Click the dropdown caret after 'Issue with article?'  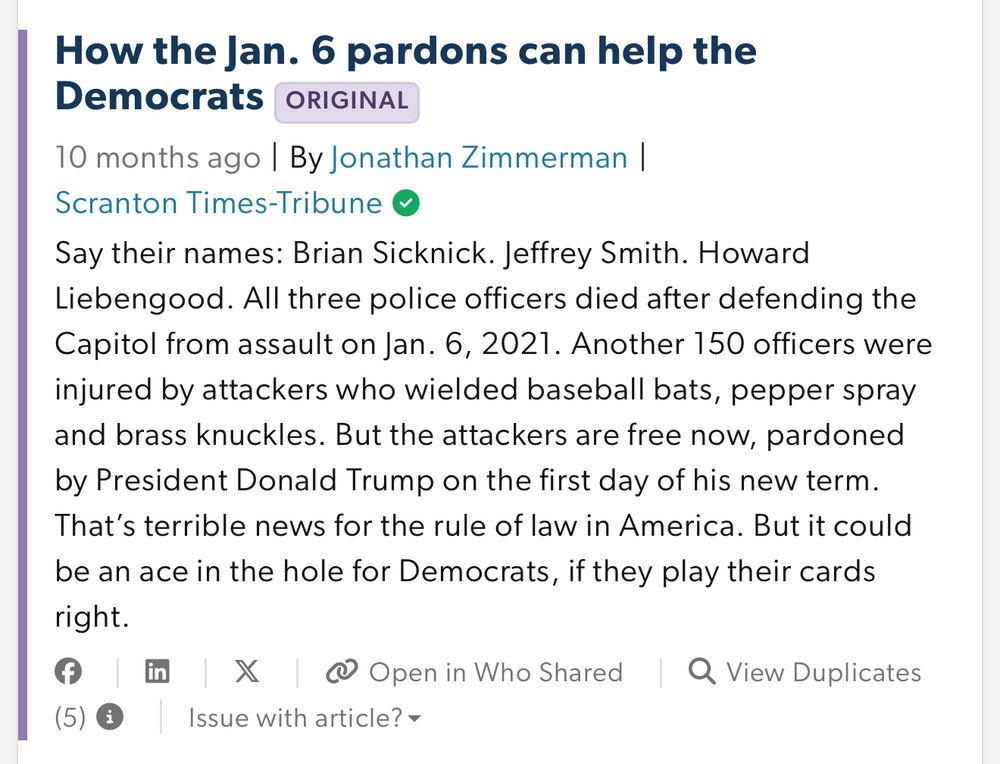point(414,719)
